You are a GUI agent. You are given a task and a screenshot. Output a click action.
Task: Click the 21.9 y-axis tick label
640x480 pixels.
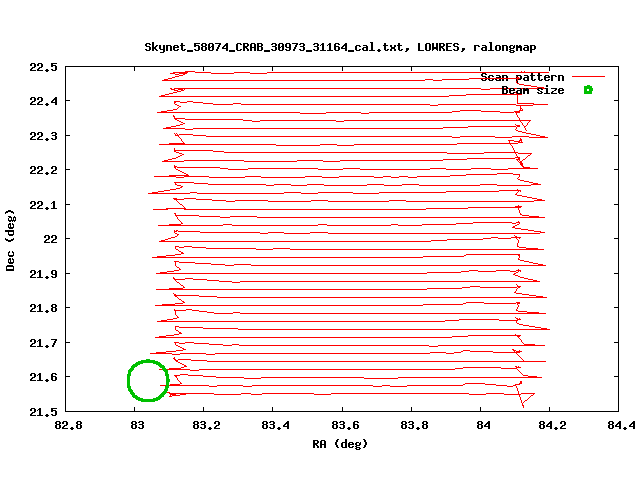[x=43, y=274]
